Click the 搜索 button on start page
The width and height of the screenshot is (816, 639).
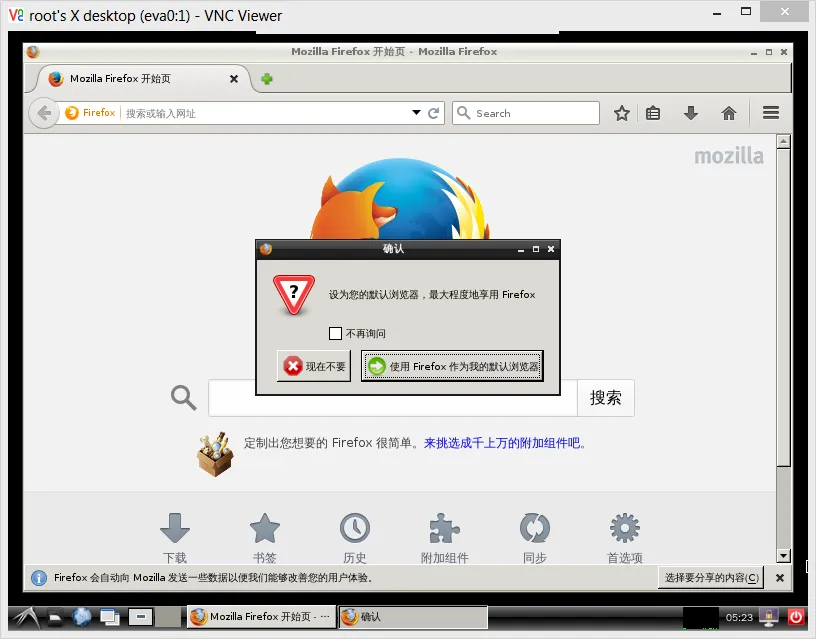click(x=606, y=398)
